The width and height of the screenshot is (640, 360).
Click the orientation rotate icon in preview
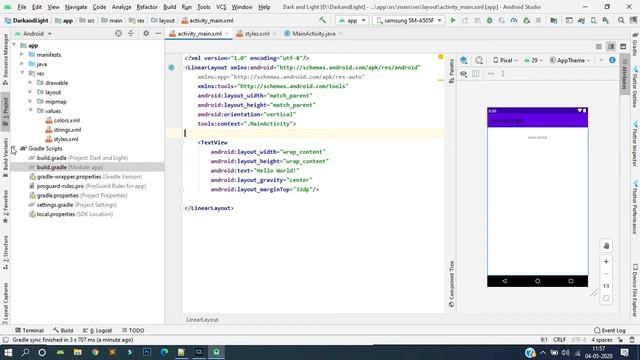coord(479,60)
